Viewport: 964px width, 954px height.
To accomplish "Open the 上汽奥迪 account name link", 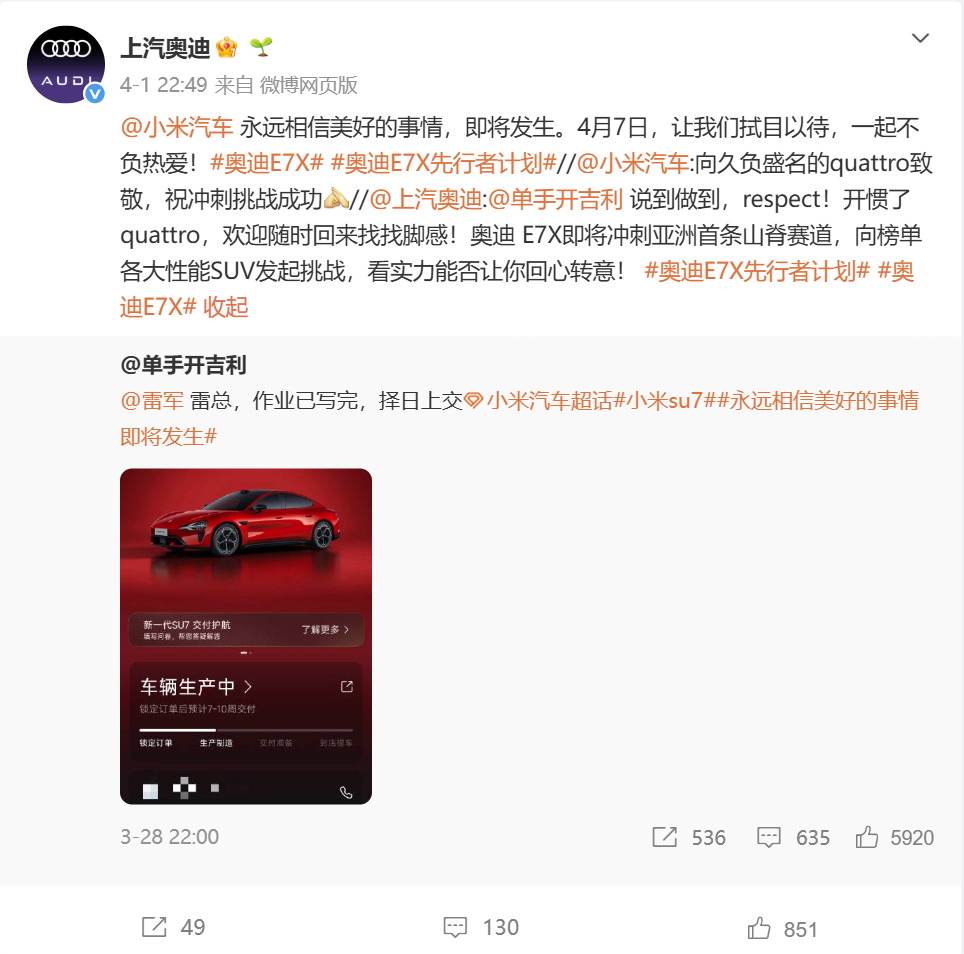I will (165, 48).
